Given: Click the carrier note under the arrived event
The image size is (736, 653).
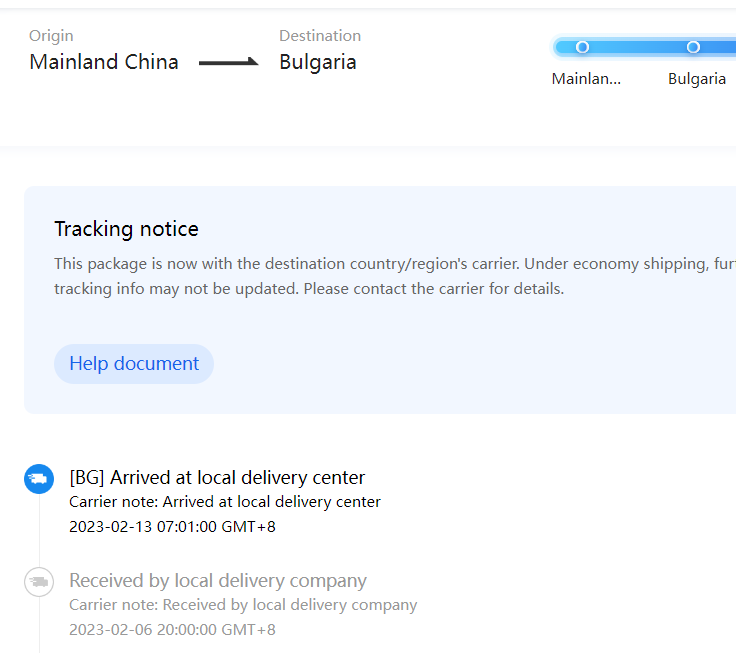Looking at the screenshot, I should click(225, 502).
